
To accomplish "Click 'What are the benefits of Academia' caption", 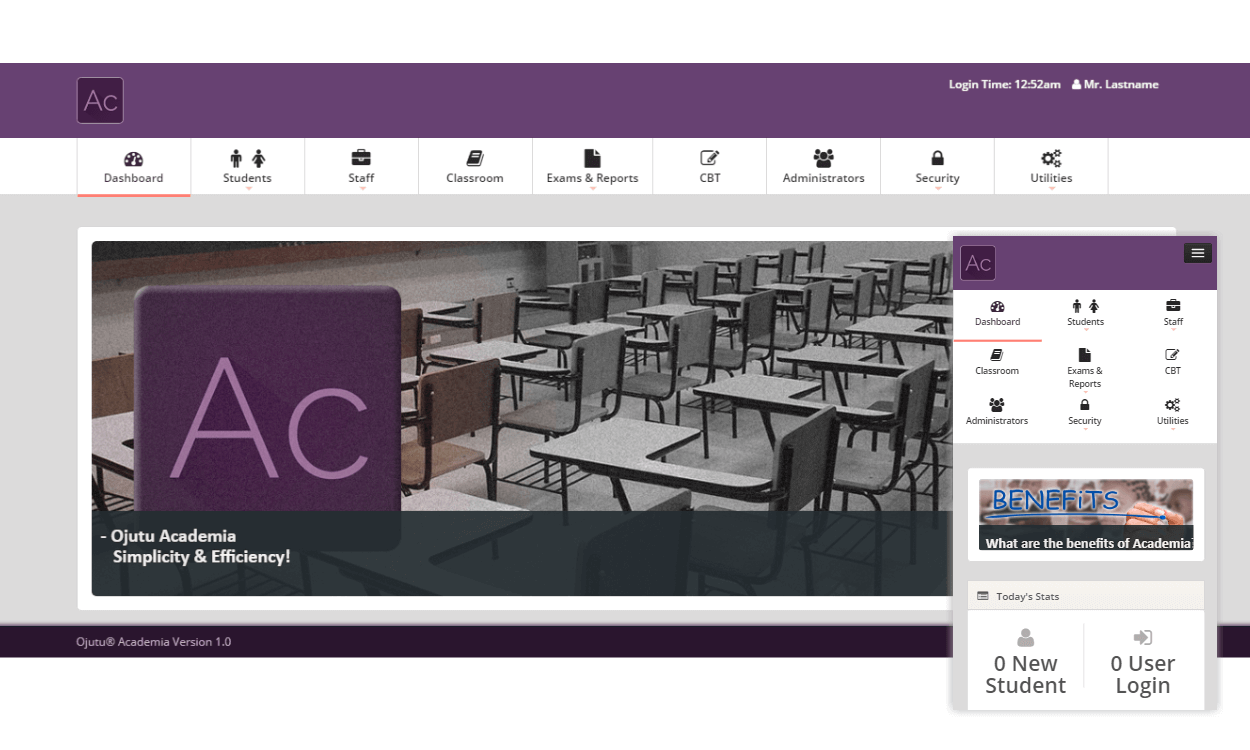I will pos(1089,543).
